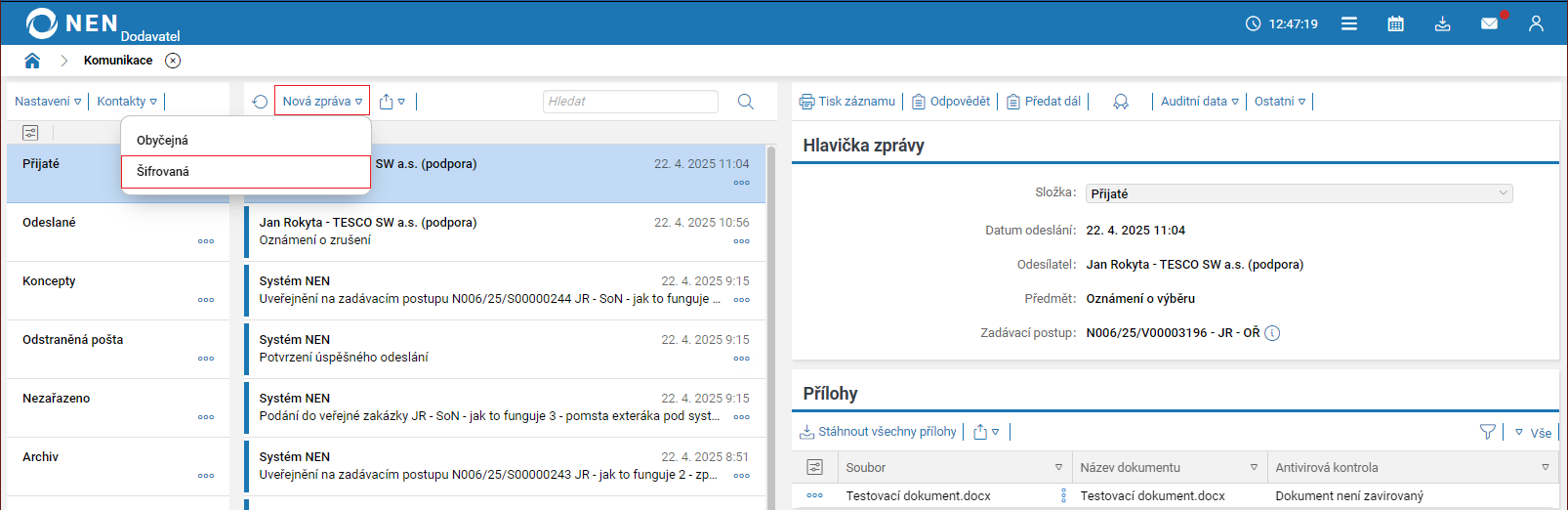Open options dots for Odeslané folder
The height and width of the screenshot is (510, 1568).
coord(206,241)
